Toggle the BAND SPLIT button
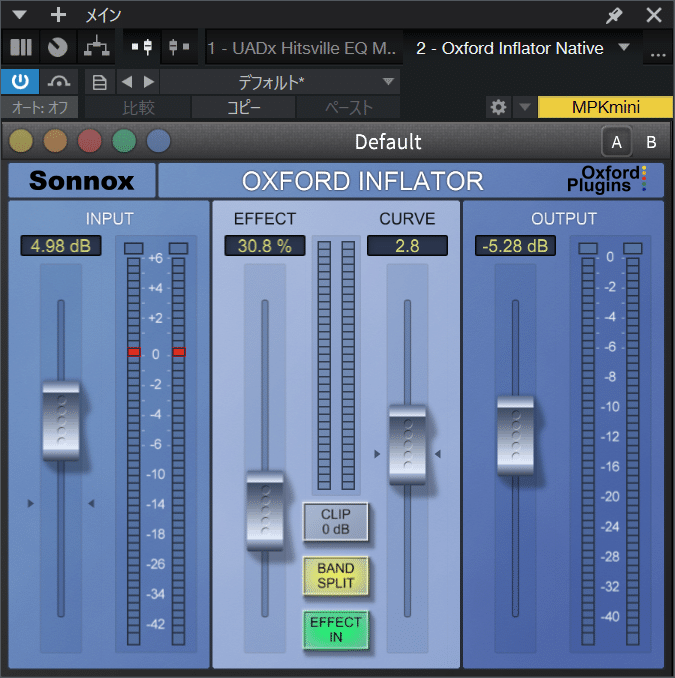Screen dimensions: 675x678 336,576
